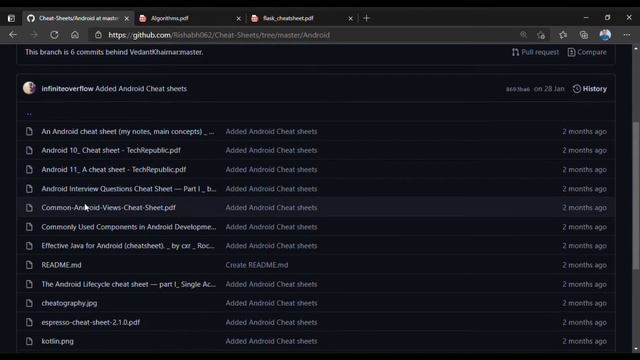Open commit message in kotlin.png row
The width and height of the screenshot is (640, 360).
pos(271,341)
